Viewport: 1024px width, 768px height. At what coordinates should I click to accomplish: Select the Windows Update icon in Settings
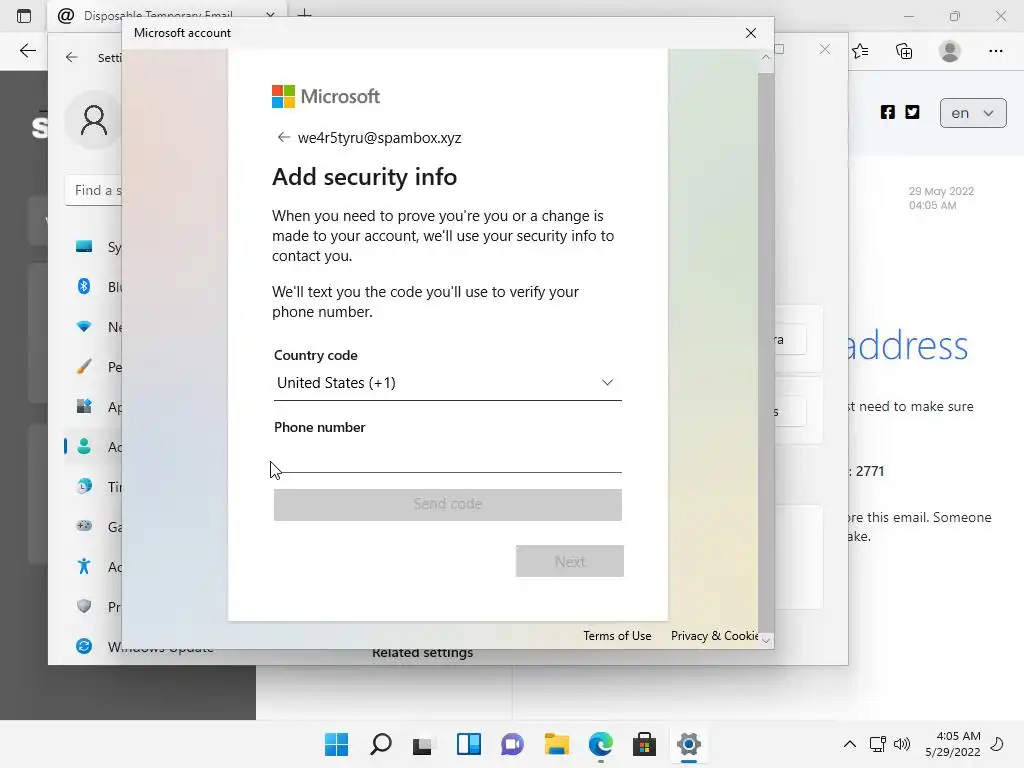click(x=84, y=646)
